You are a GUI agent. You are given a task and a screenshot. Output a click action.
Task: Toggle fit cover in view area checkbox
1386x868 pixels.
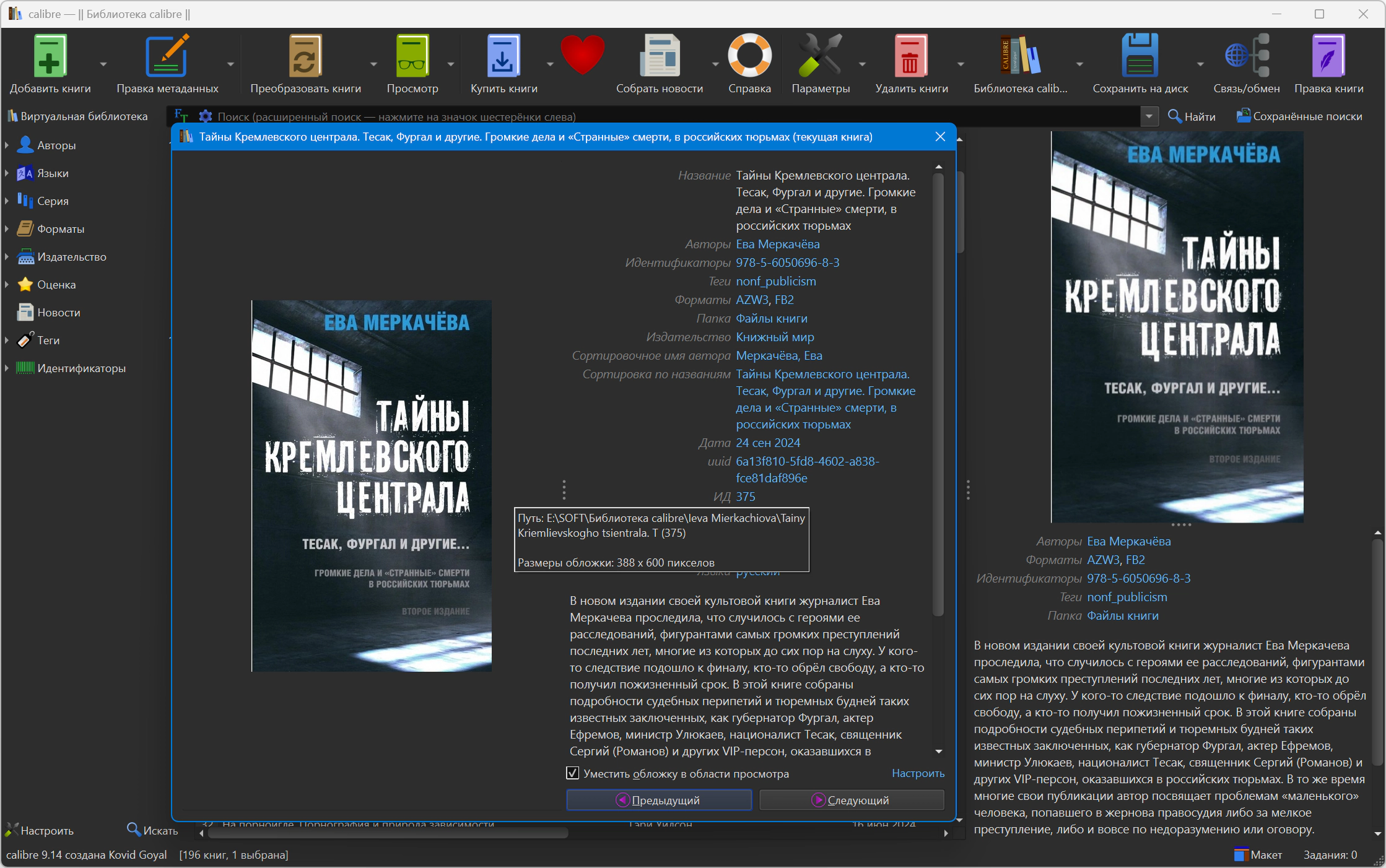(x=573, y=773)
